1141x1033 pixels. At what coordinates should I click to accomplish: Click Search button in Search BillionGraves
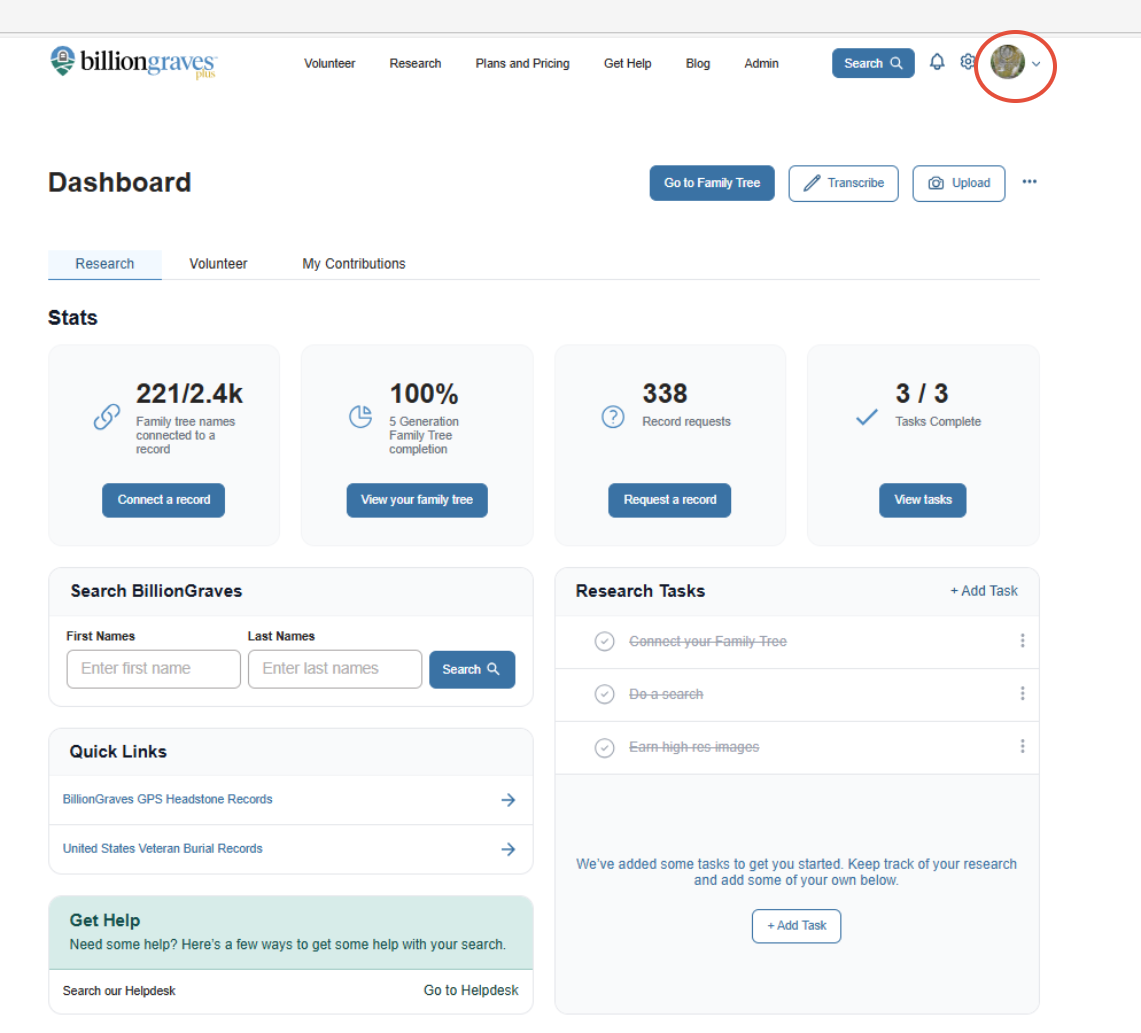472,669
